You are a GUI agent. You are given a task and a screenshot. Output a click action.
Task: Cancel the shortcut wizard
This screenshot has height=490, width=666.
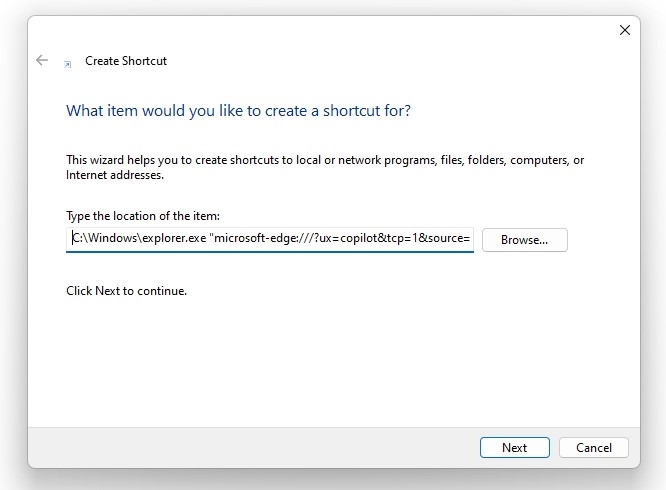click(594, 448)
